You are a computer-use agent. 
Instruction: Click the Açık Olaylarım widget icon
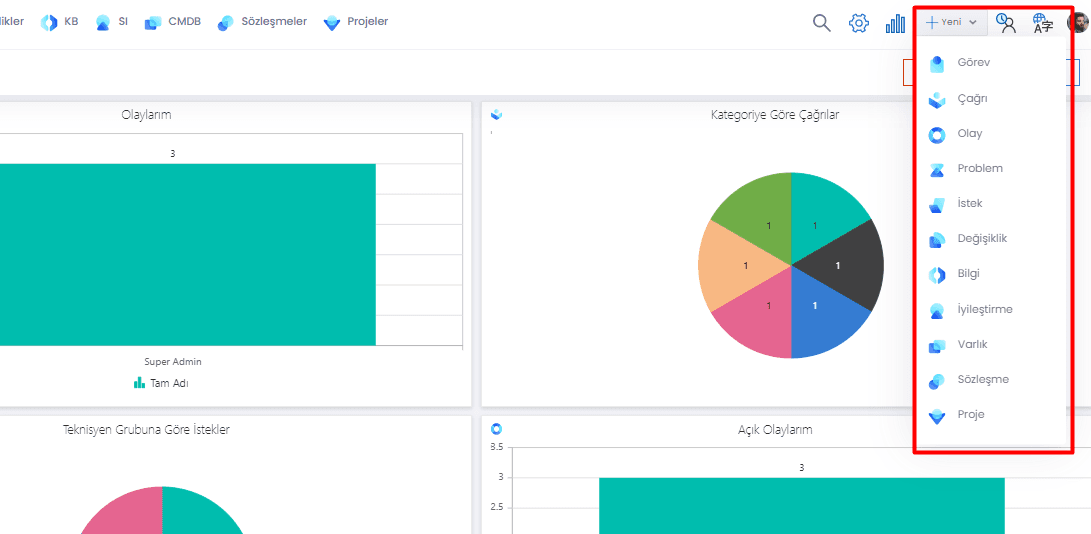click(x=496, y=429)
